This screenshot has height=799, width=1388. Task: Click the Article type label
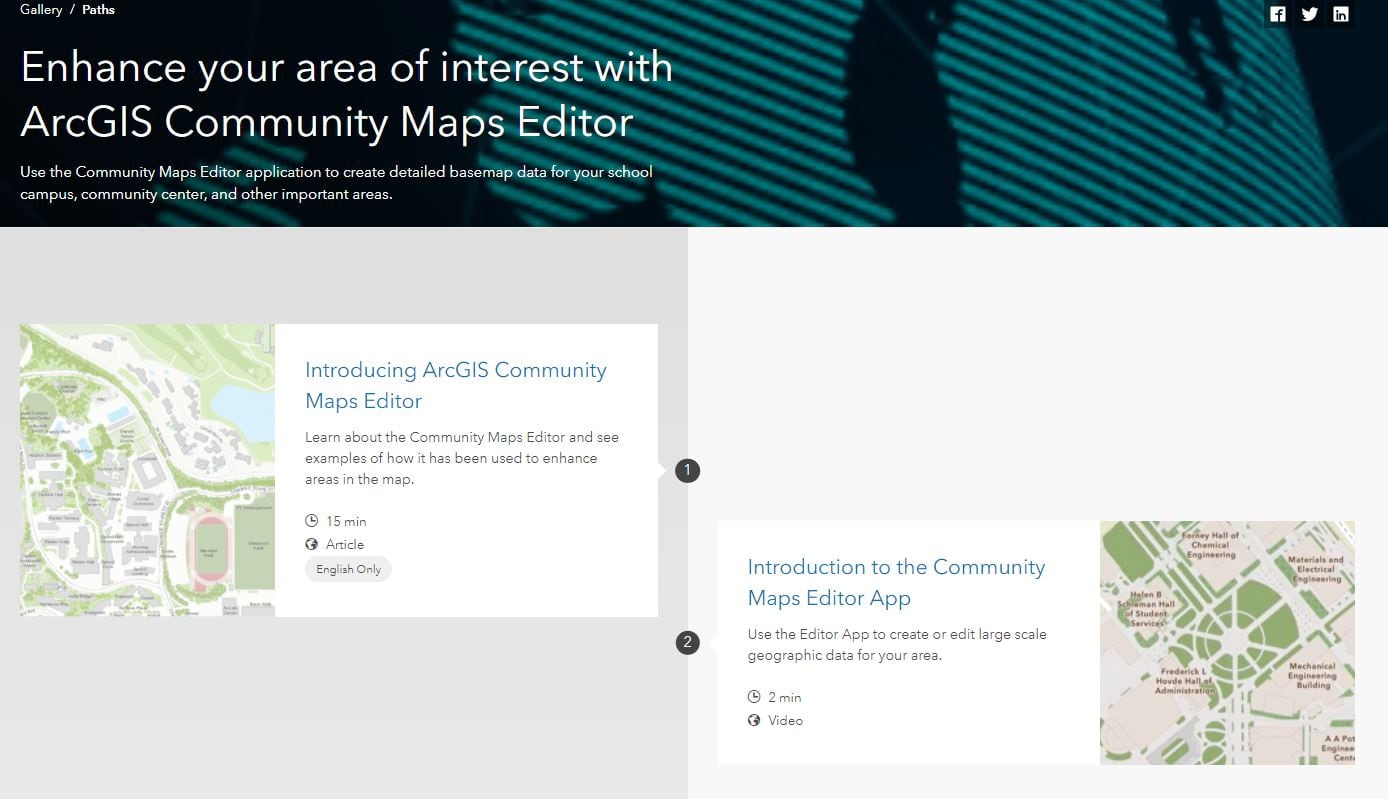[345, 544]
